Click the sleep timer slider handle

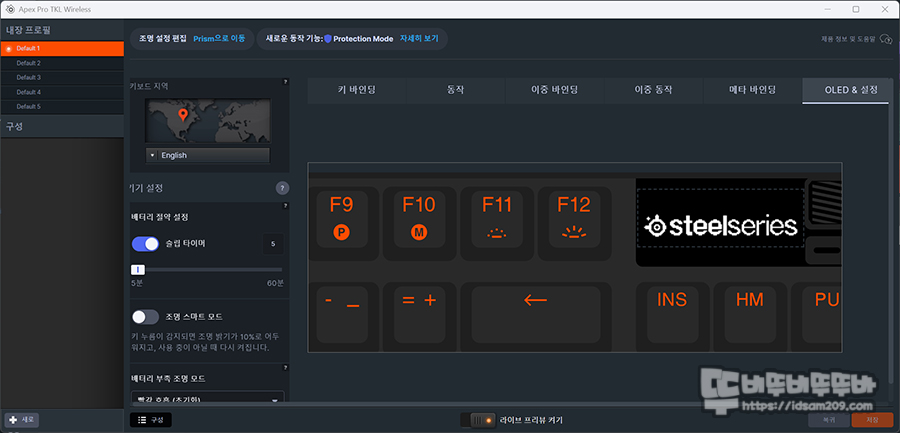[x=138, y=269]
